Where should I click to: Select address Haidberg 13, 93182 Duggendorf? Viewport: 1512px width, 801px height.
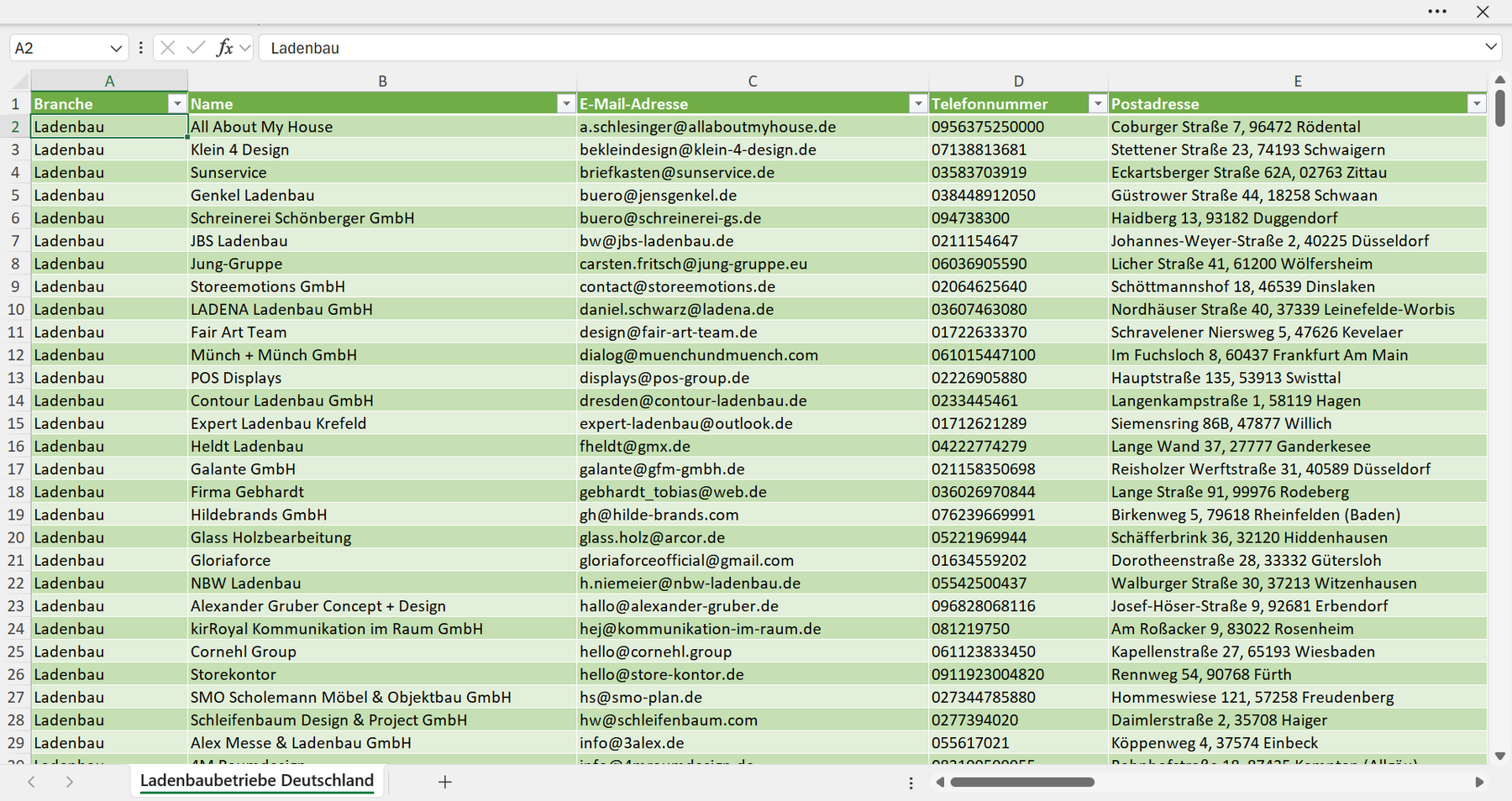pyautogui.click(x=1298, y=218)
